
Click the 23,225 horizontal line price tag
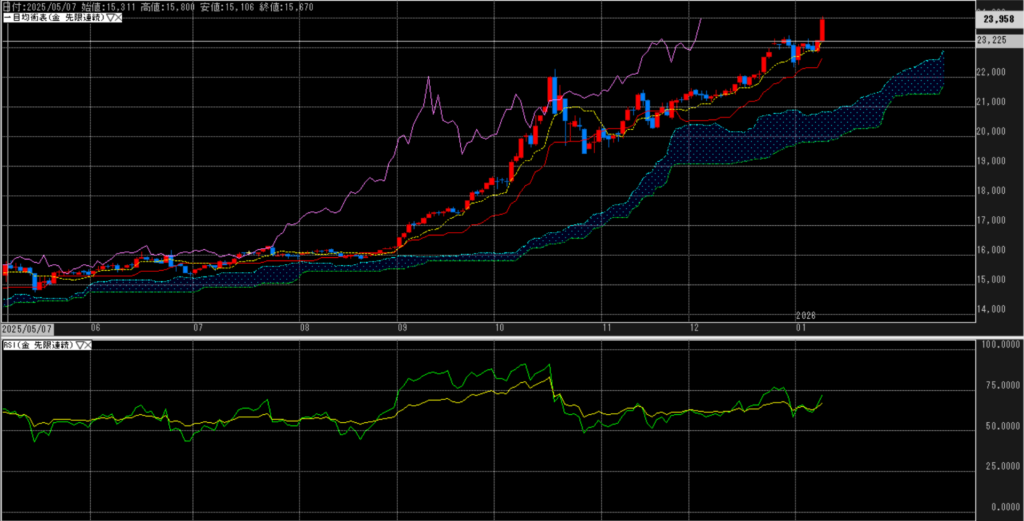pos(994,40)
